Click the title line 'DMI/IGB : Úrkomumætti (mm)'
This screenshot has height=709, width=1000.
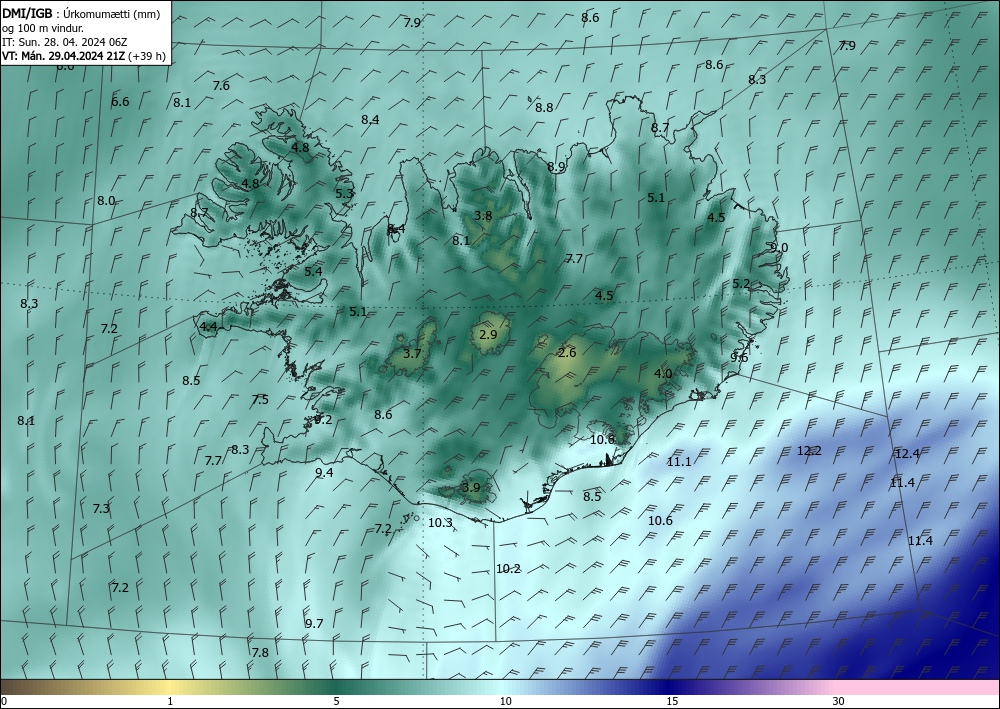point(80,14)
